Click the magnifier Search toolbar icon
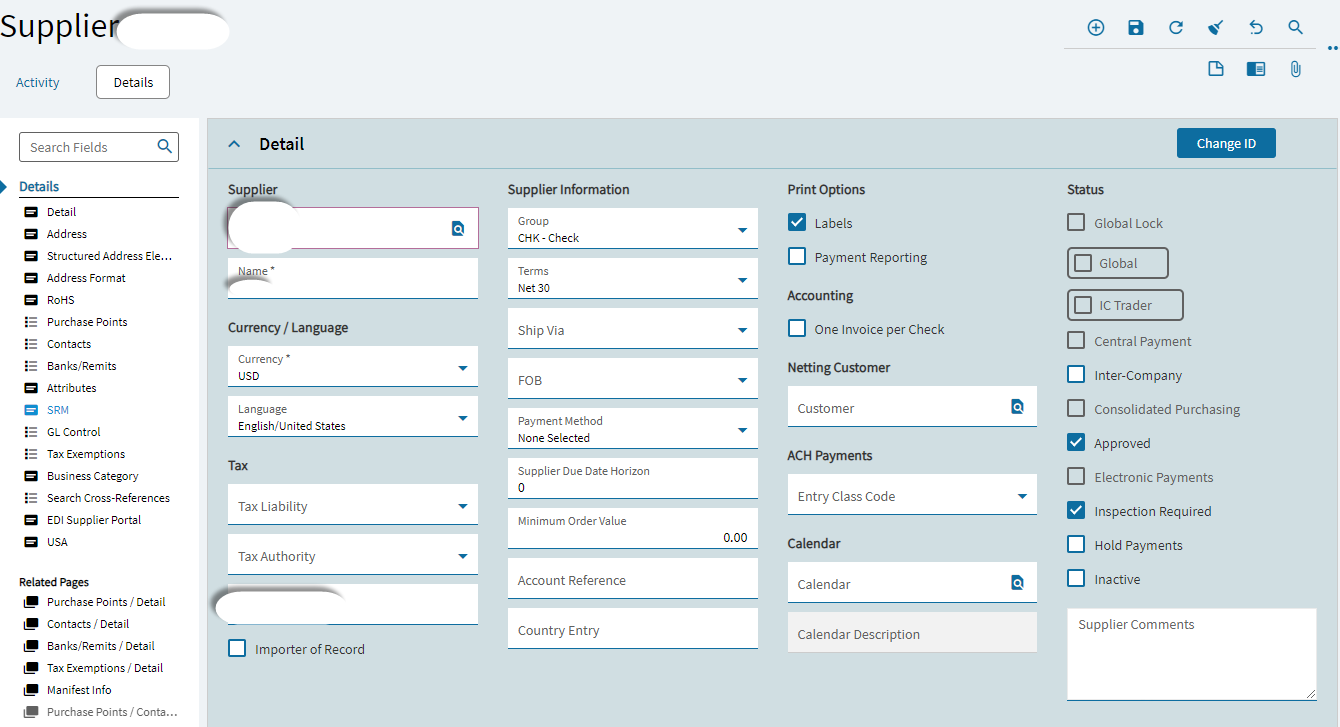 point(1296,28)
